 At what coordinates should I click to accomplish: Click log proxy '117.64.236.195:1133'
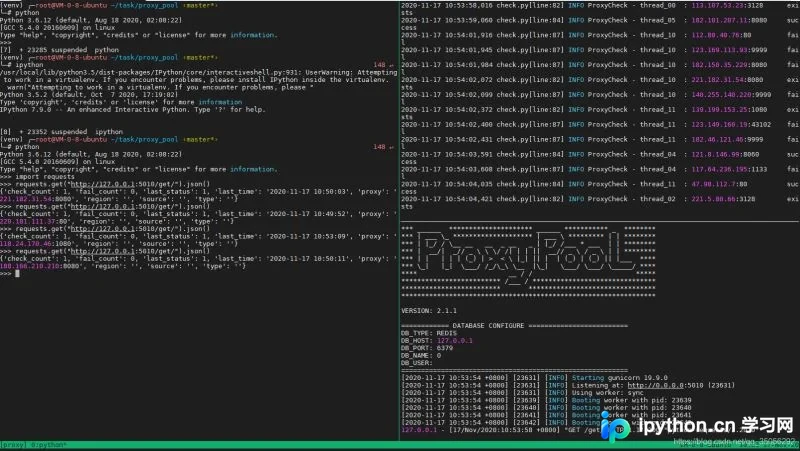coord(729,169)
